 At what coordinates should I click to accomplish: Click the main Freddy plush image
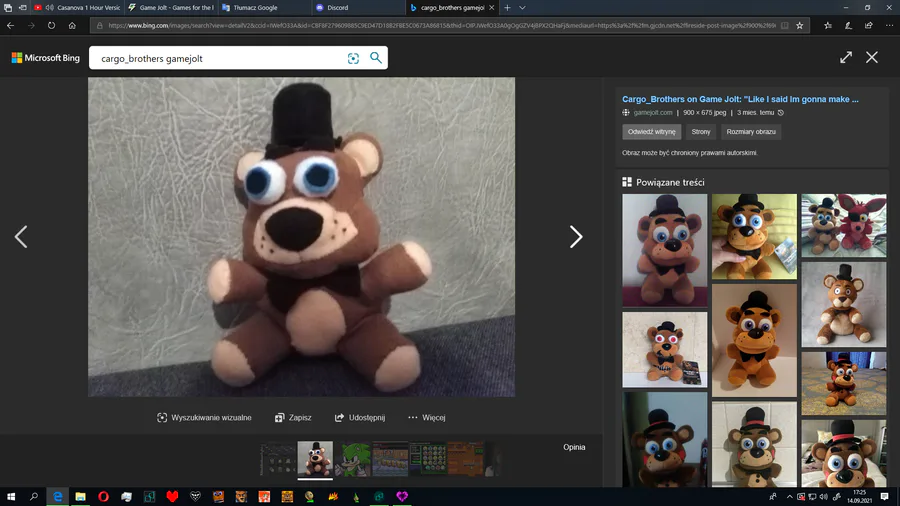301,237
